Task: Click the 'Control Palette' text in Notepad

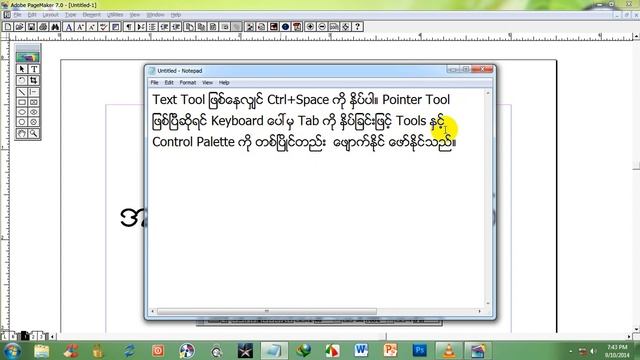Action: pos(193,142)
